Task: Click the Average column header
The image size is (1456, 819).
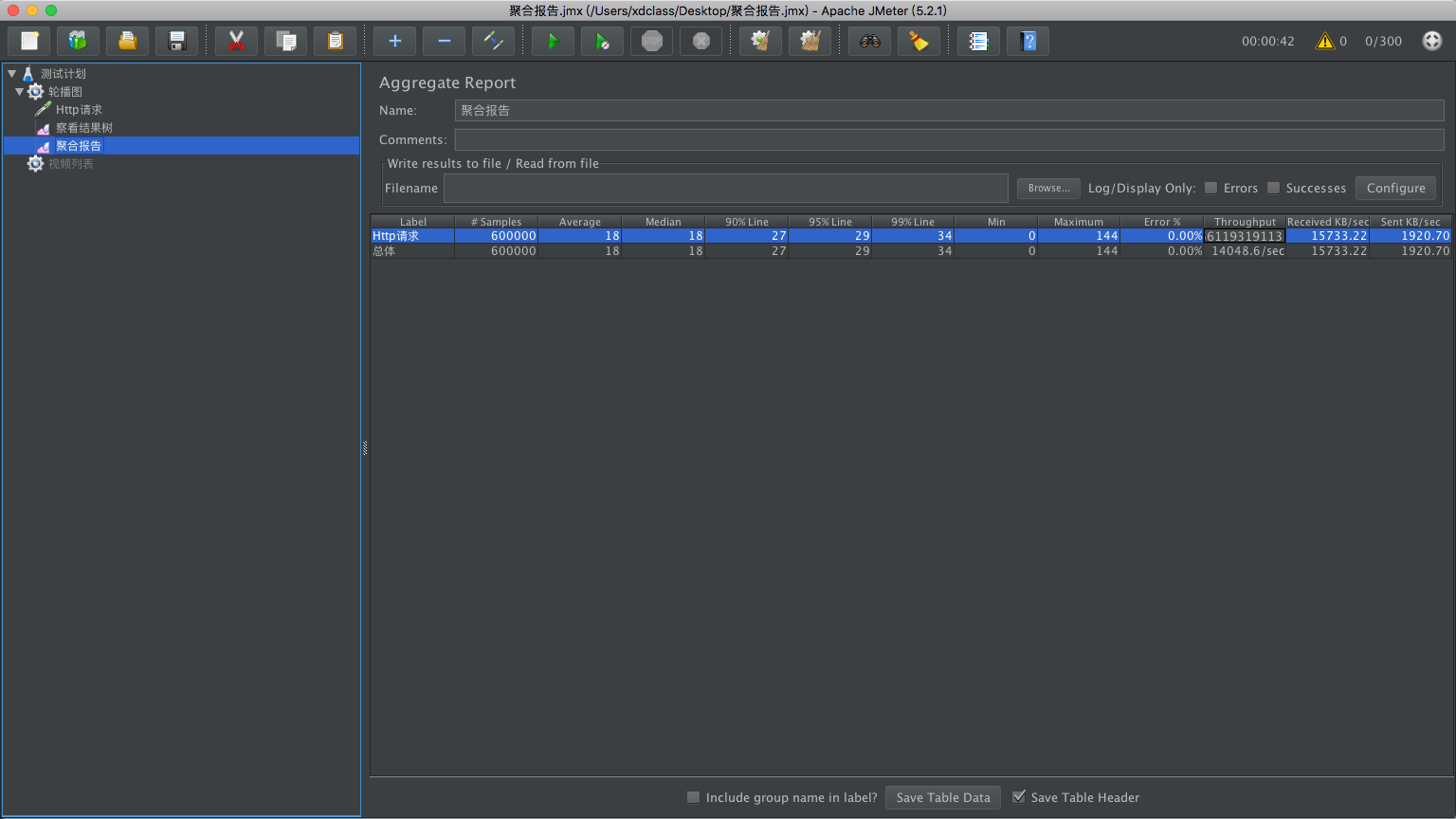Action: 579,222
